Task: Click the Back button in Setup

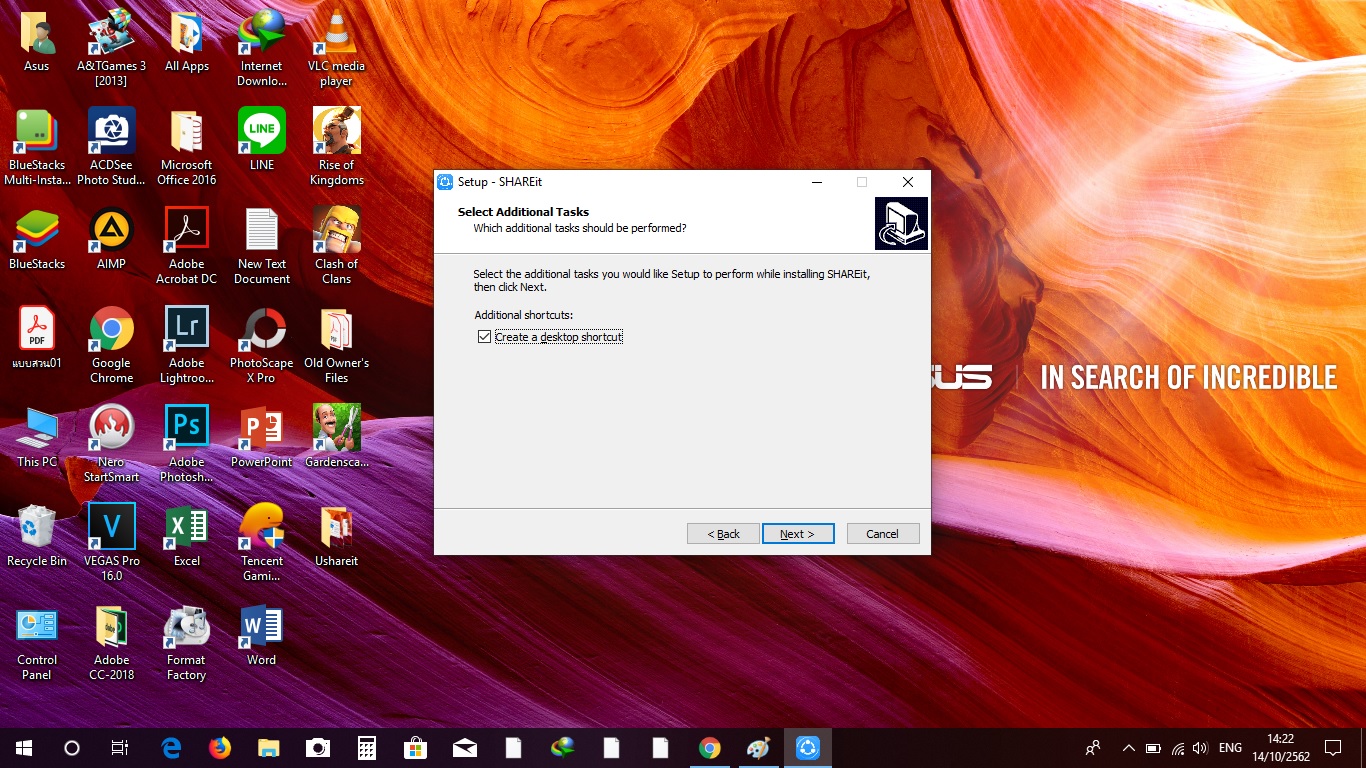Action: pyautogui.click(x=723, y=534)
